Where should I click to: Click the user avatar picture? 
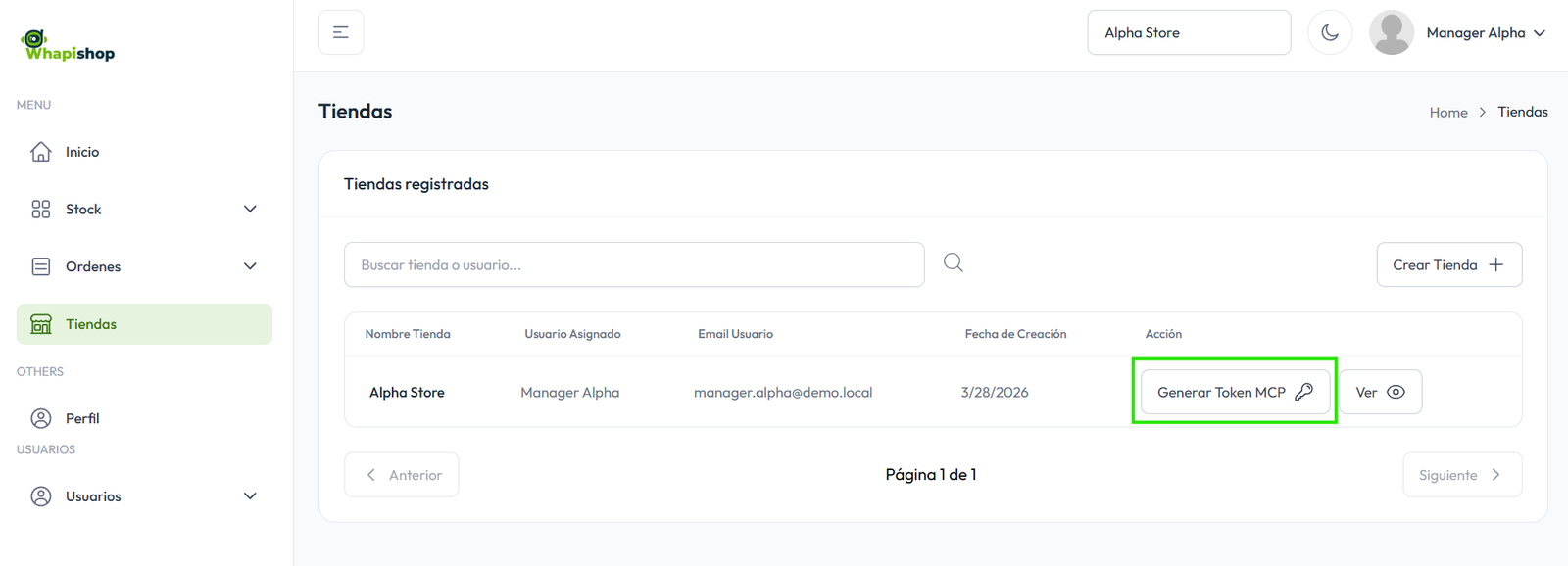pyautogui.click(x=1391, y=32)
